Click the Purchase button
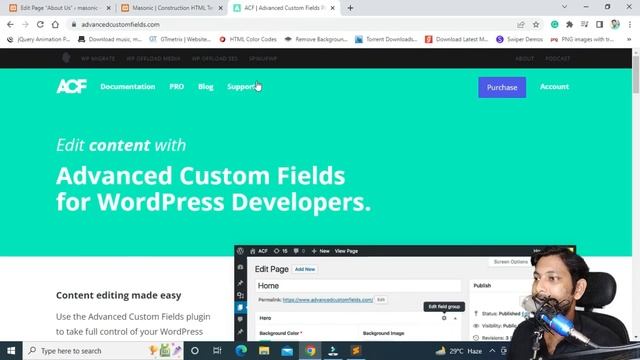Screen dimensions: 640x360 click(x=502, y=87)
